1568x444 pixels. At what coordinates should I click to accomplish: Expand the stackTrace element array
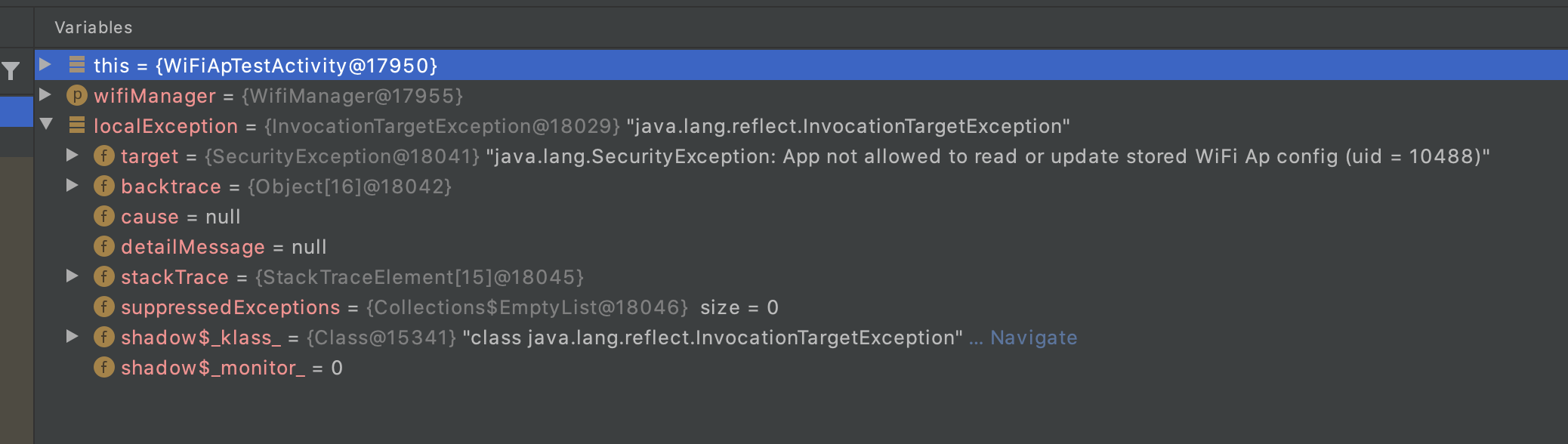point(72,277)
